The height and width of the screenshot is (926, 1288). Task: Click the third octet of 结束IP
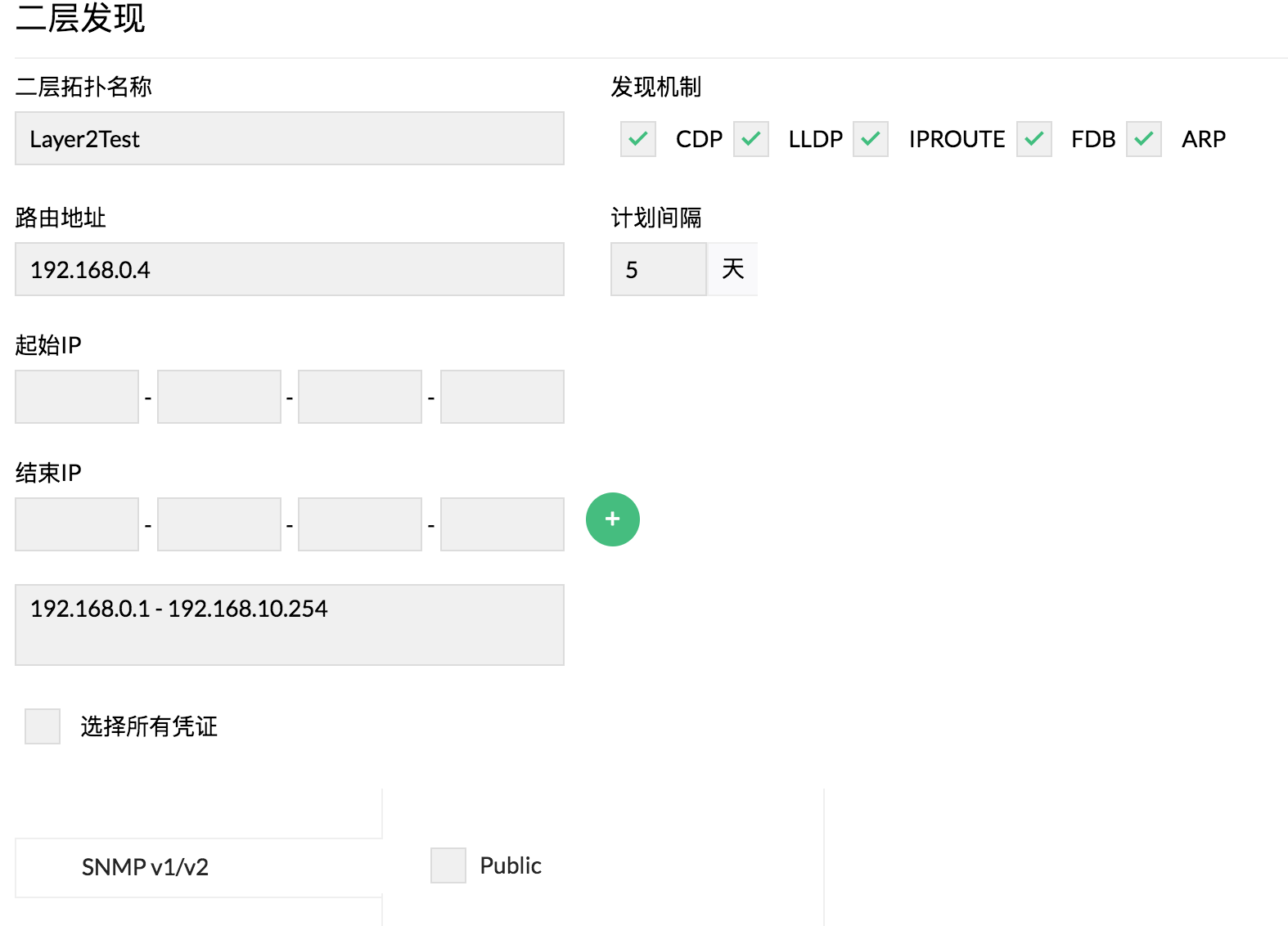tap(360, 524)
